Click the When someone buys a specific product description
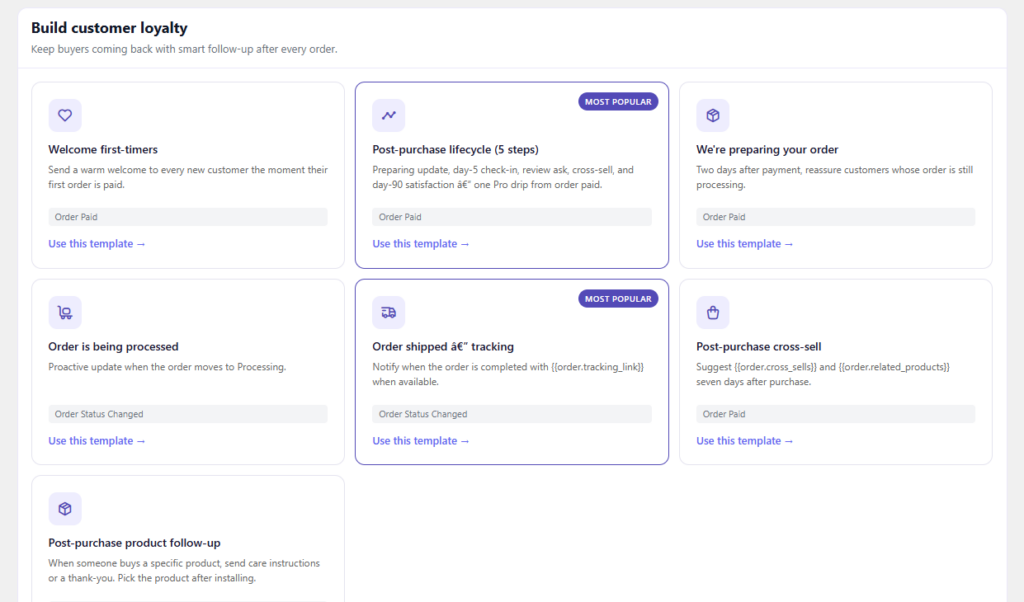 (184, 571)
